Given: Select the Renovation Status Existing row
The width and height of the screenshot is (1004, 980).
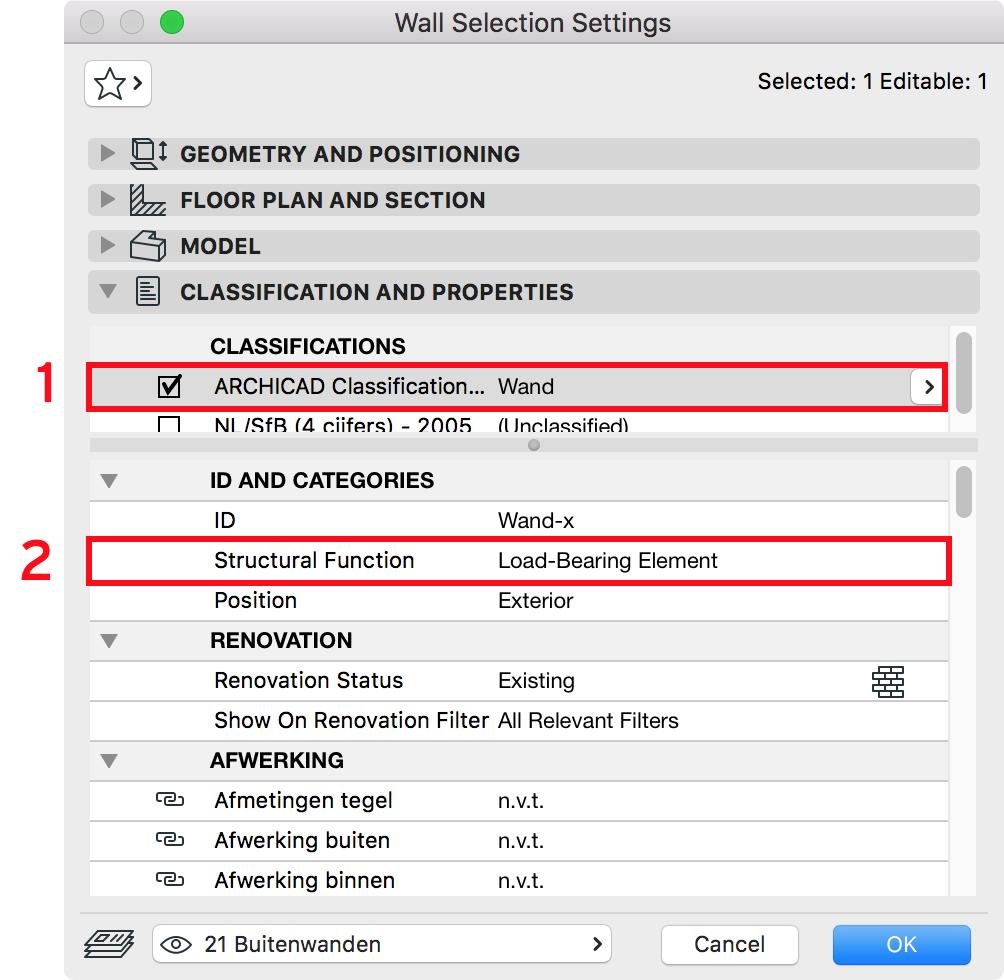Looking at the screenshot, I should coord(519,681).
